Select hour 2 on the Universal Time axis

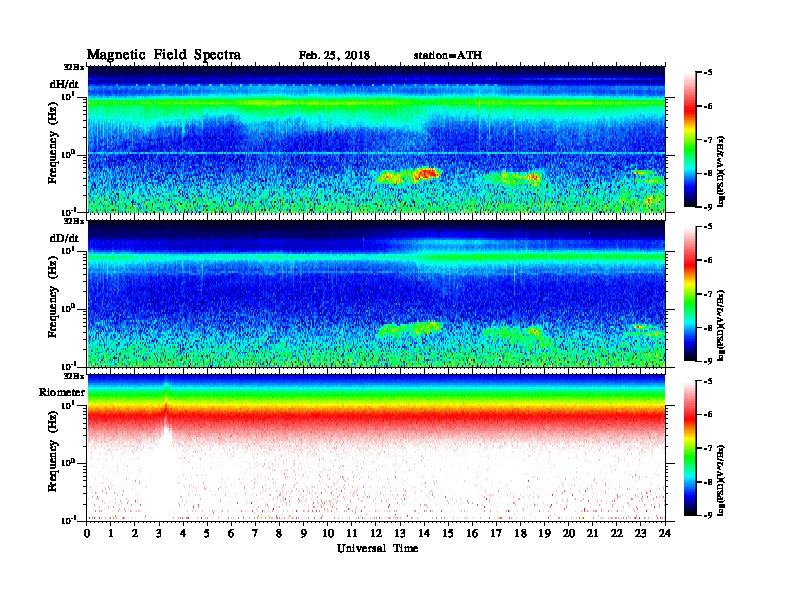pos(135,534)
